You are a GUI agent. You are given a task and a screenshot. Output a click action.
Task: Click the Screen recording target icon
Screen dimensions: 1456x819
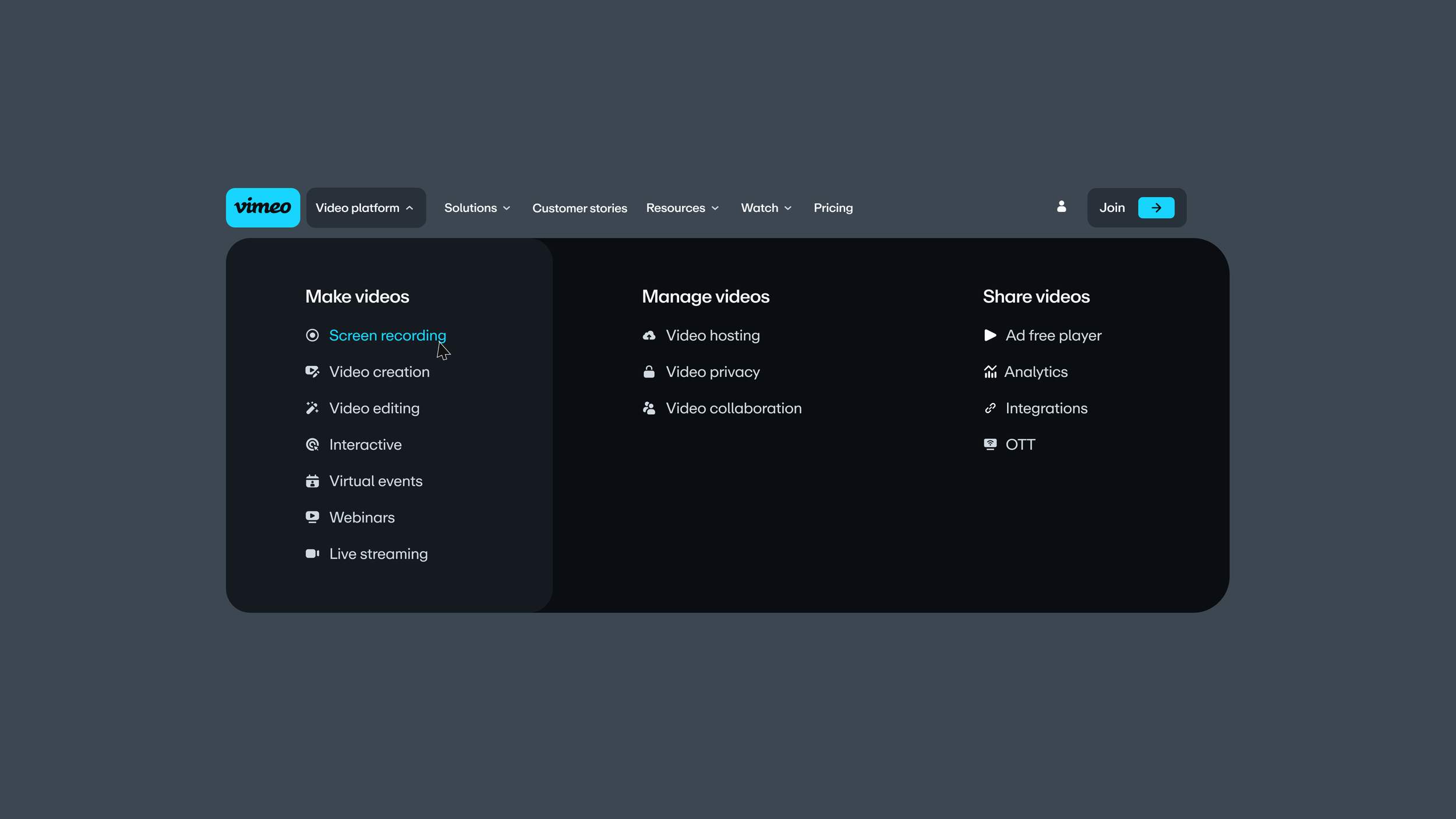tap(312, 336)
